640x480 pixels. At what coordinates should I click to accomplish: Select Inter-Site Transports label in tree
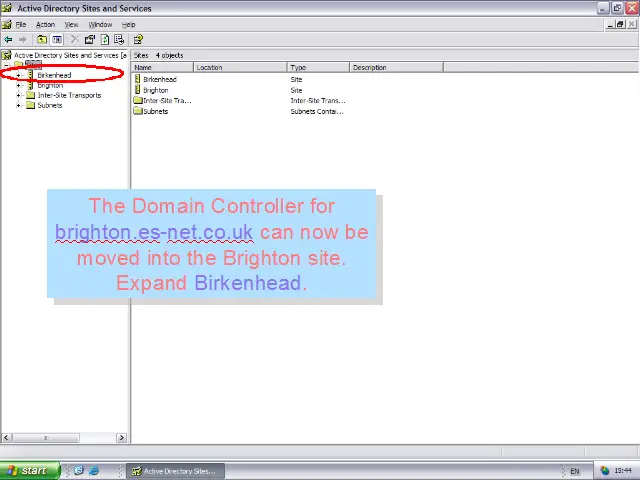(x=69, y=95)
